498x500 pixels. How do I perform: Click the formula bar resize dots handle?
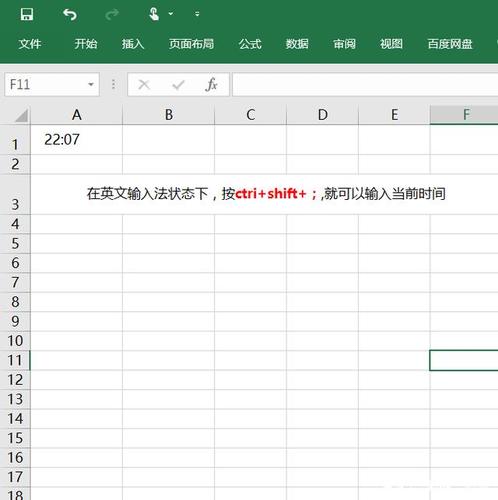tap(113, 84)
